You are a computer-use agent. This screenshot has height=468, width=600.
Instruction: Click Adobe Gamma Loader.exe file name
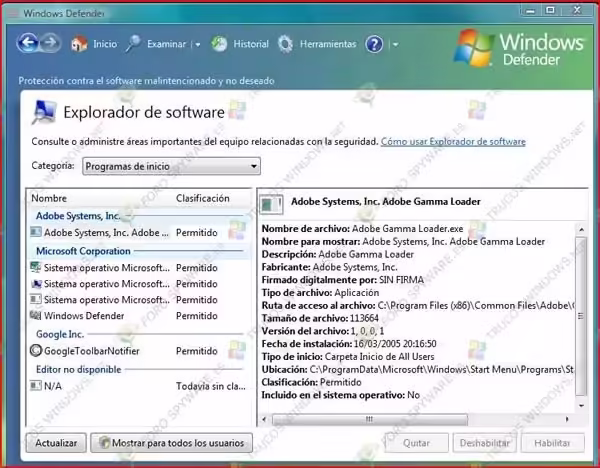click(408, 229)
